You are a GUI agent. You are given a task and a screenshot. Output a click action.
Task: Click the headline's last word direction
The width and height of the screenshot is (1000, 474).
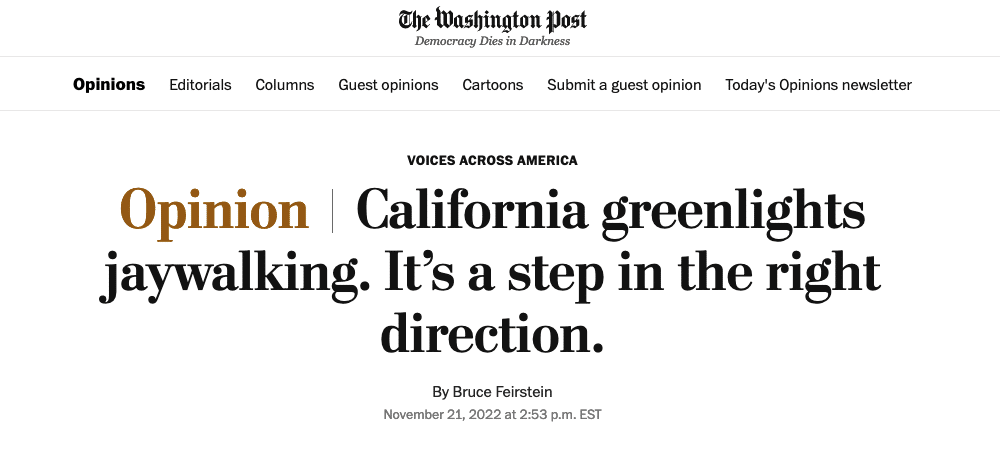pos(492,333)
